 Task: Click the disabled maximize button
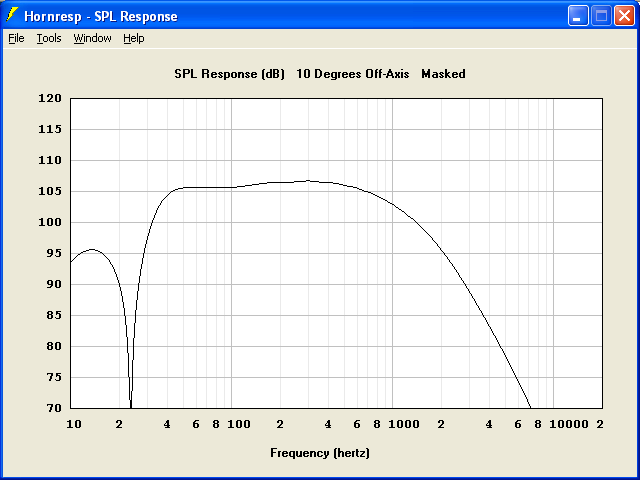[x=601, y=16]
